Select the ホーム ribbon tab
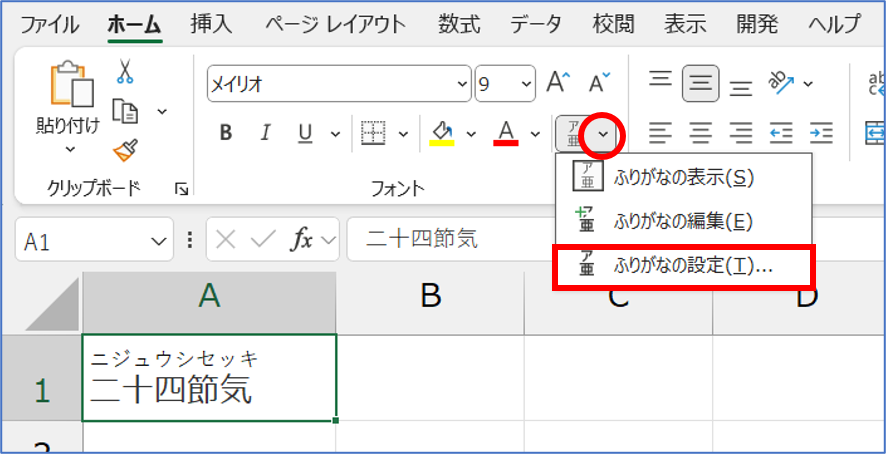Image resolution: width=886 pixels, height=454 pixels. coord(134,24)
